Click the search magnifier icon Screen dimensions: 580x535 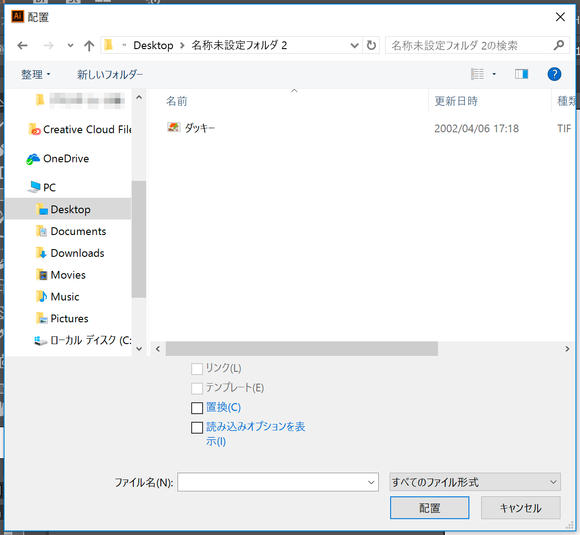[x=559, y=45]
